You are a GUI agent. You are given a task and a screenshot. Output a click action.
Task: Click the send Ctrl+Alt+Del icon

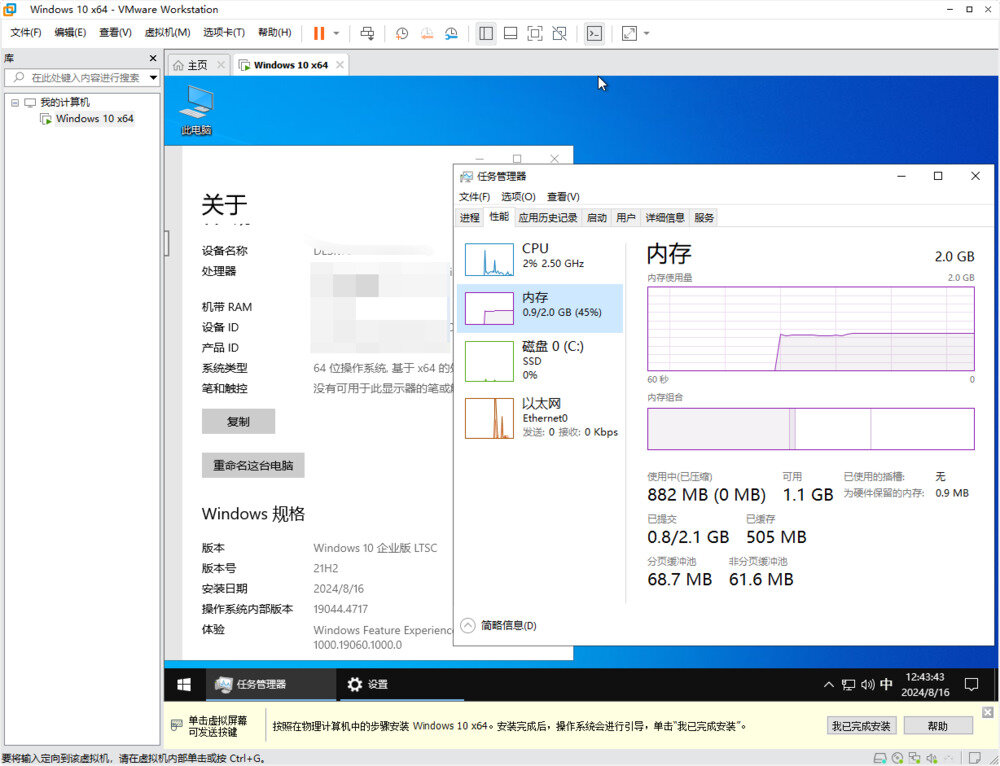368,33
